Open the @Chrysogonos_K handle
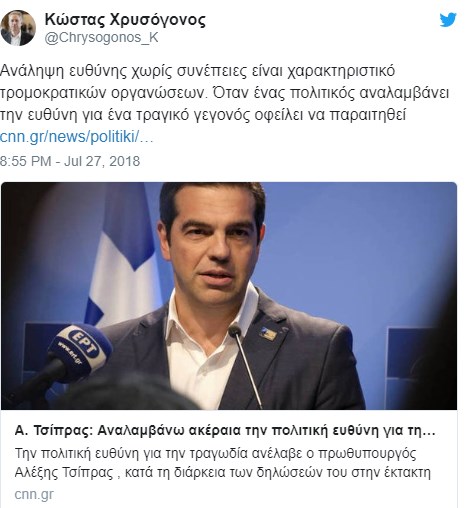 [101, 38]
